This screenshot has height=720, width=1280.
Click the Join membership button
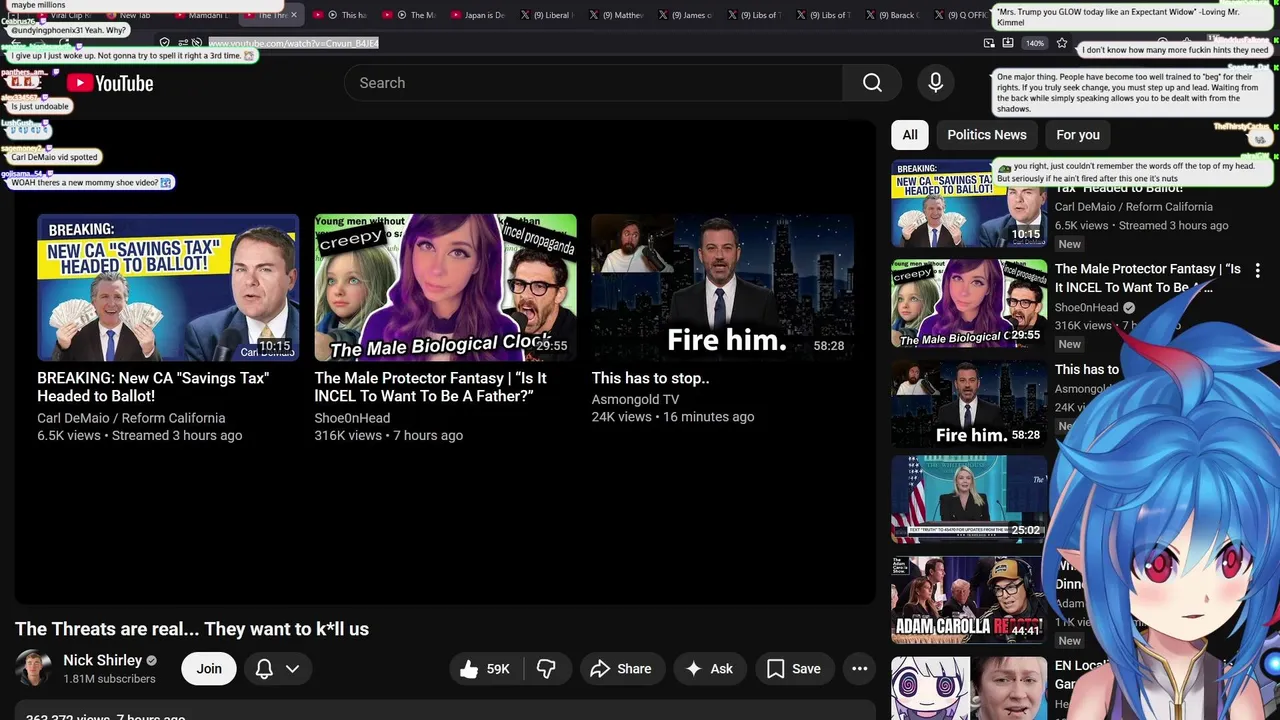point(209,669)
